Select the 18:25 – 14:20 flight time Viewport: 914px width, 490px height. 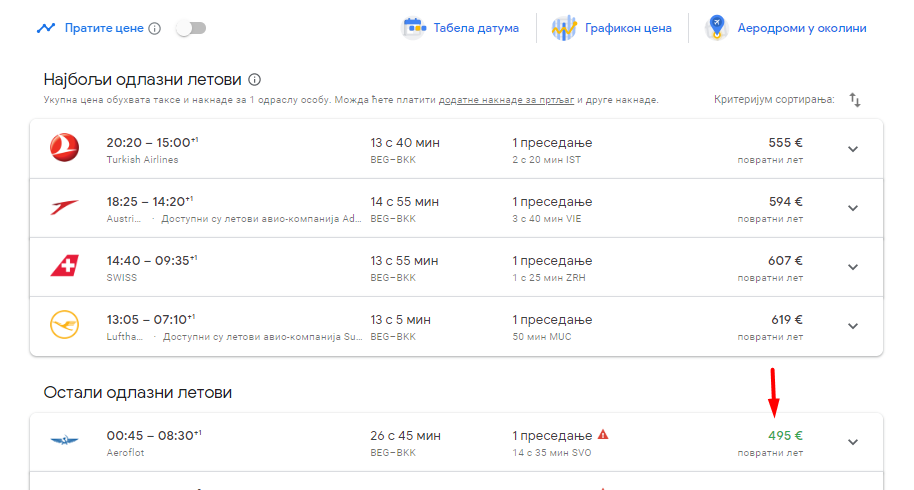tap(149, 202)
